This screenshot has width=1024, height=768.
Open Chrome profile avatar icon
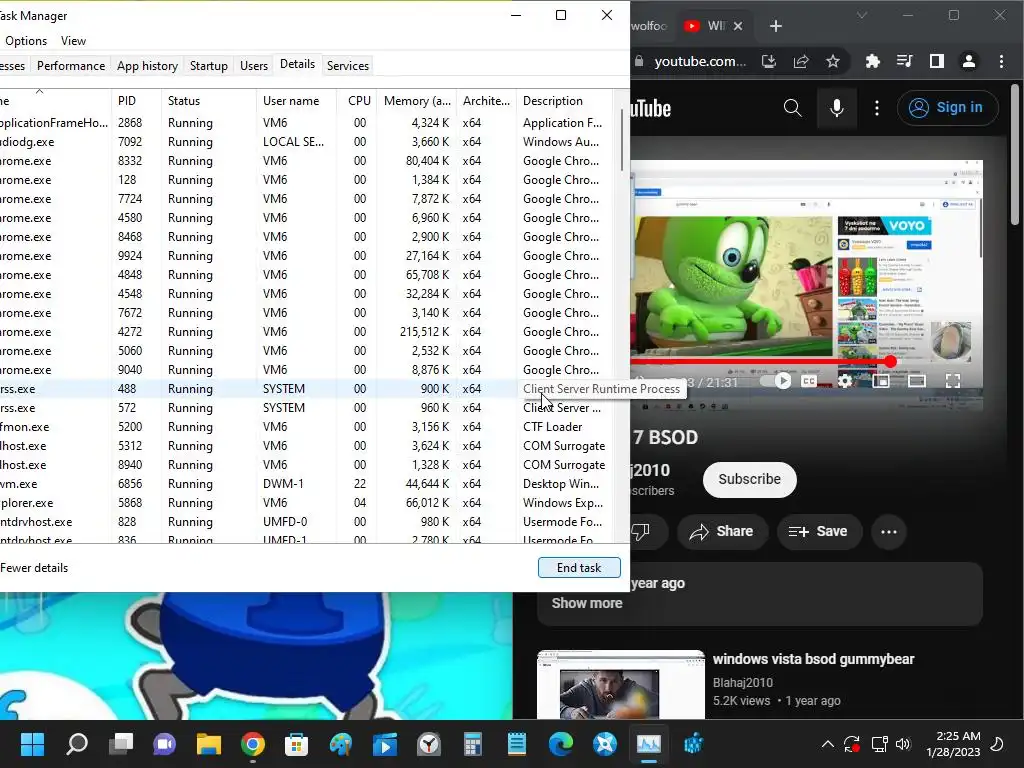click(x=969, y=61)
